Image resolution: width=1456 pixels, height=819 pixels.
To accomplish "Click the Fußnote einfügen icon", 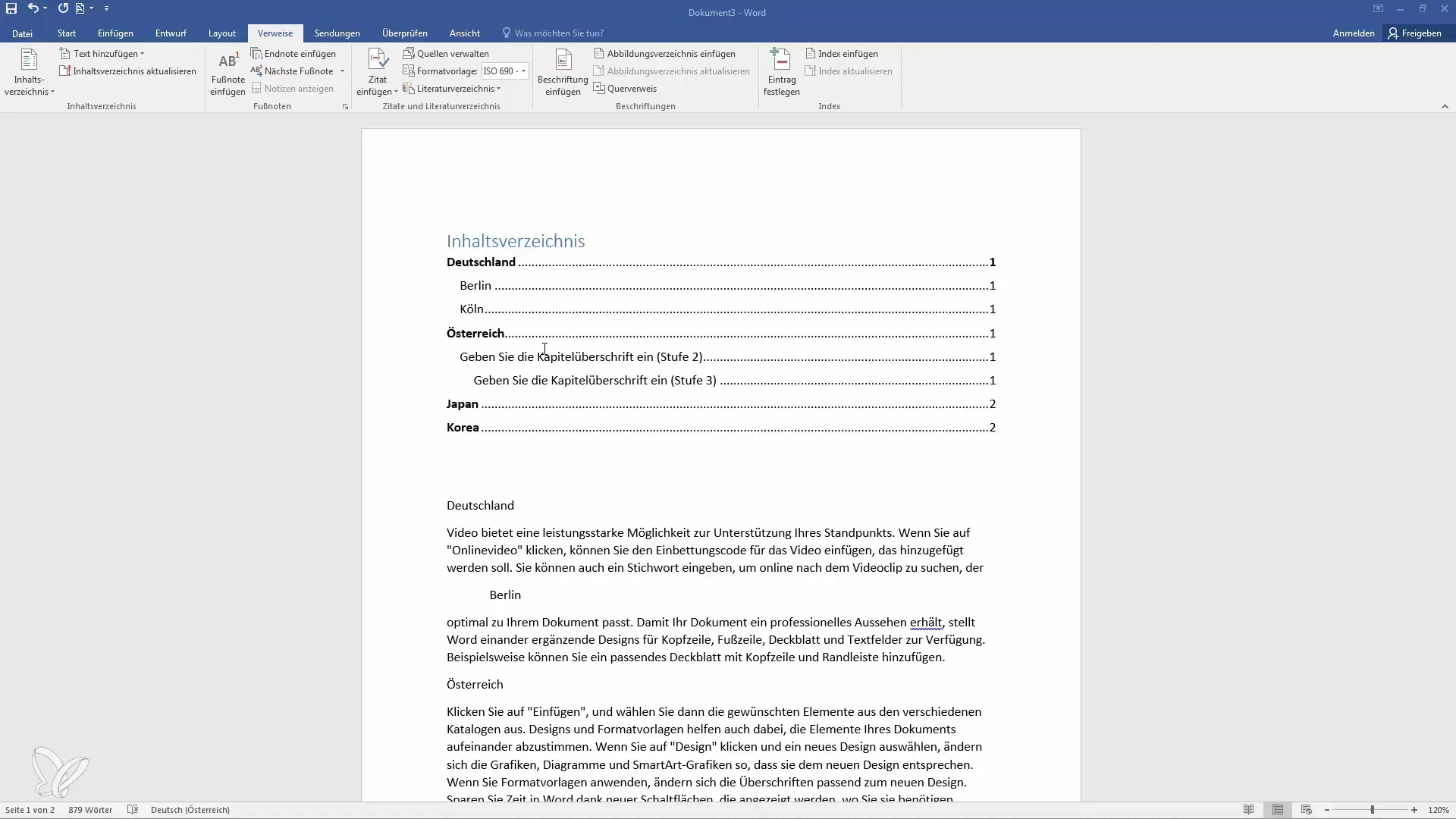I will coord(227,73).
